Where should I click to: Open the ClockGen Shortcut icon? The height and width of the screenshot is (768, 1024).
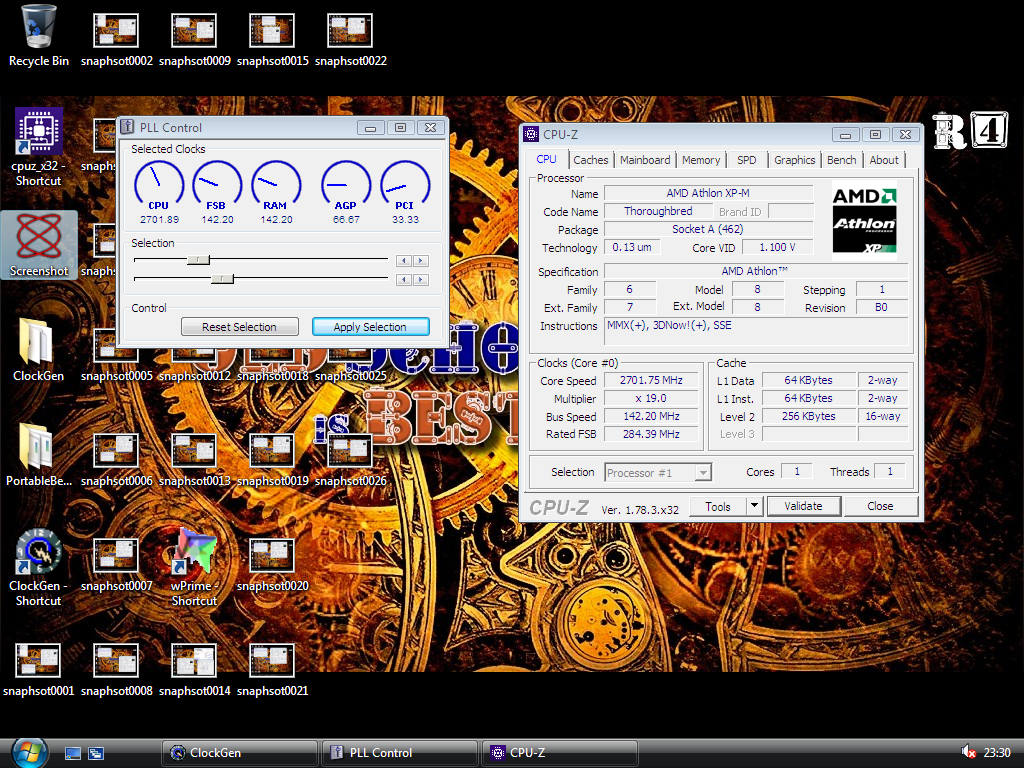point(39,567)
